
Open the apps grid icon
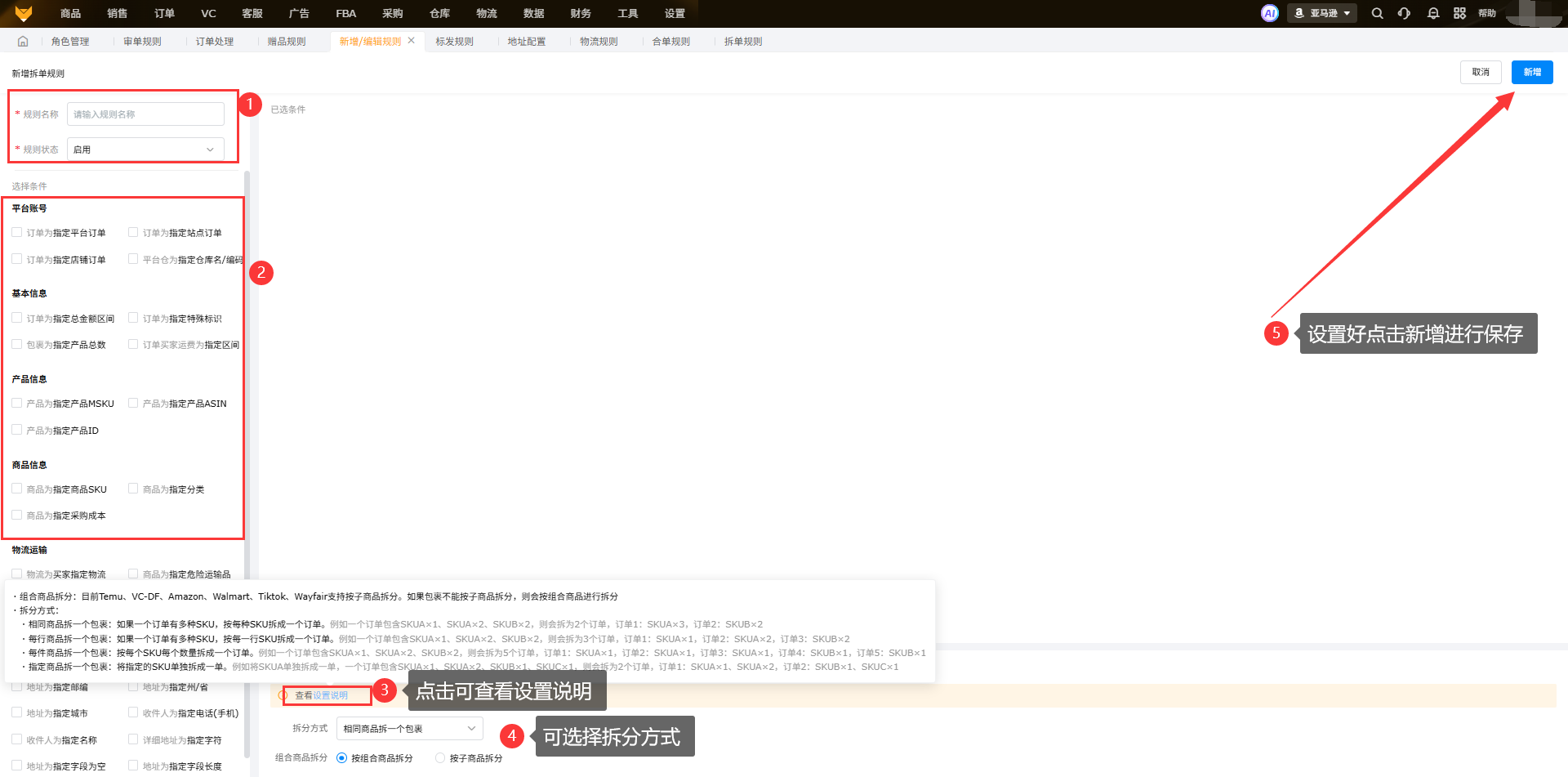coord(1459,13)
